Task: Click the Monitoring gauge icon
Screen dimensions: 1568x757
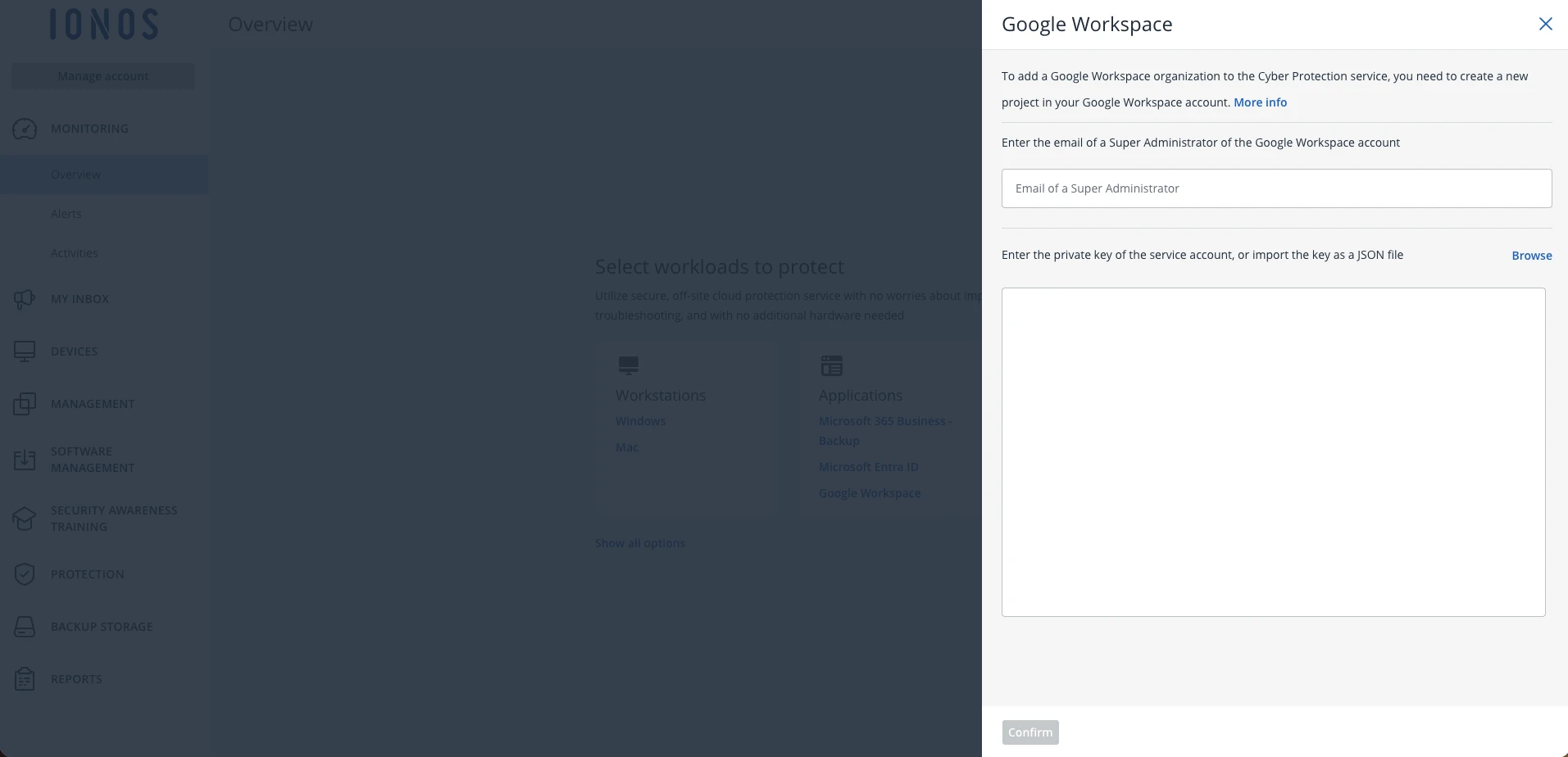Action: coord(25,129)
